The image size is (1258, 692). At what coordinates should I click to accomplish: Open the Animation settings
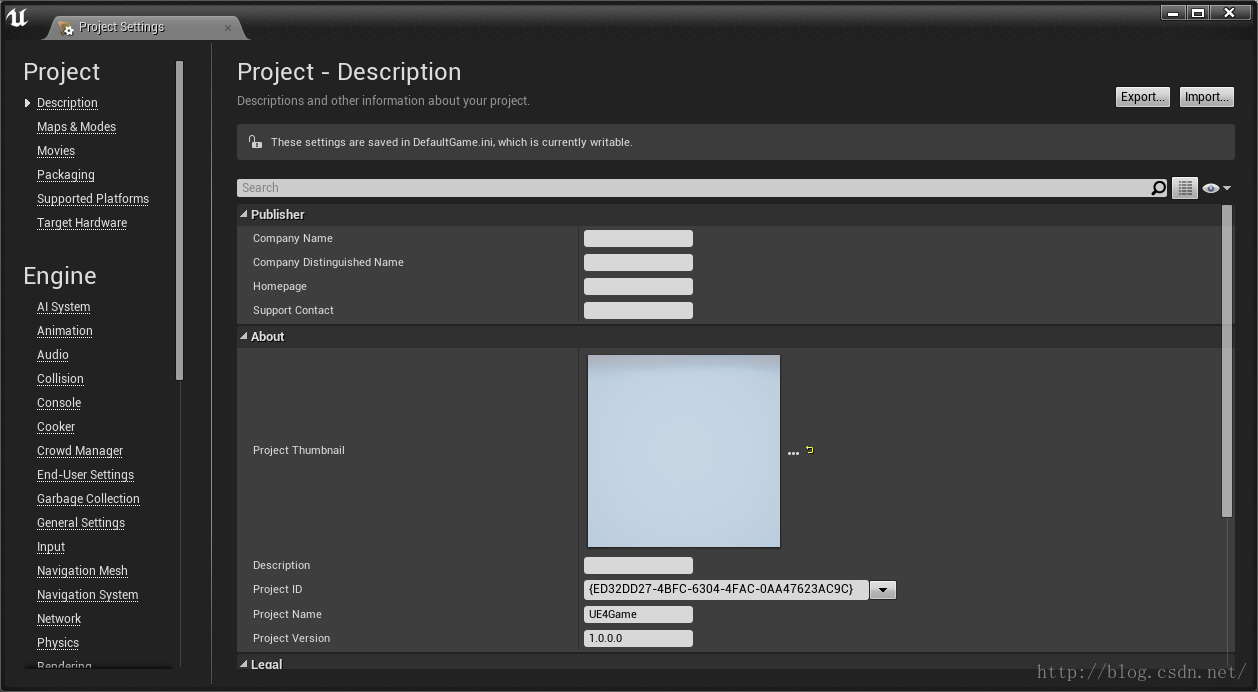pos(65,331)
